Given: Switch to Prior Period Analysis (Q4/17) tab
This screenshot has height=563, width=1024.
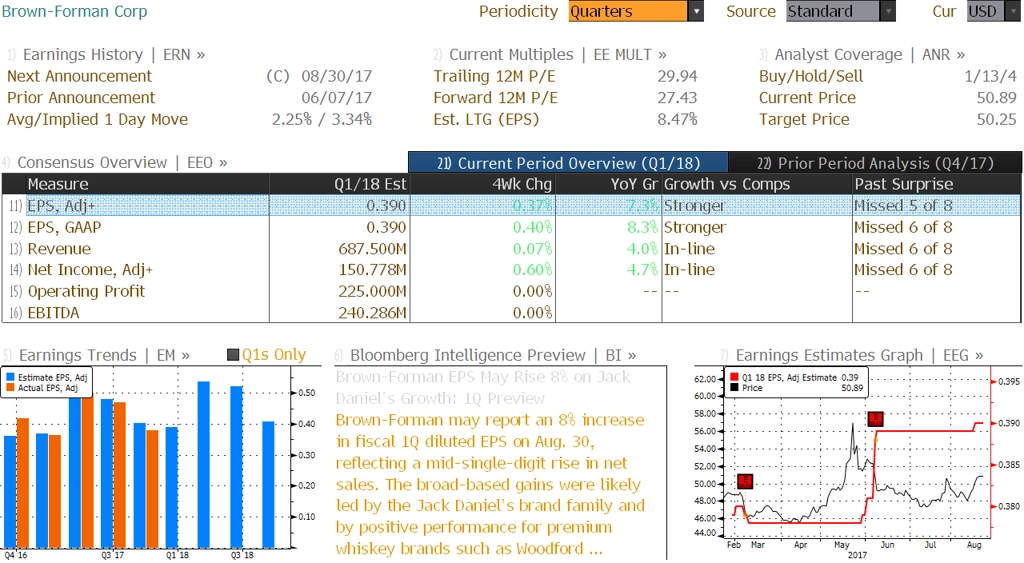Looking at the screenshot, I should (875, 163).
